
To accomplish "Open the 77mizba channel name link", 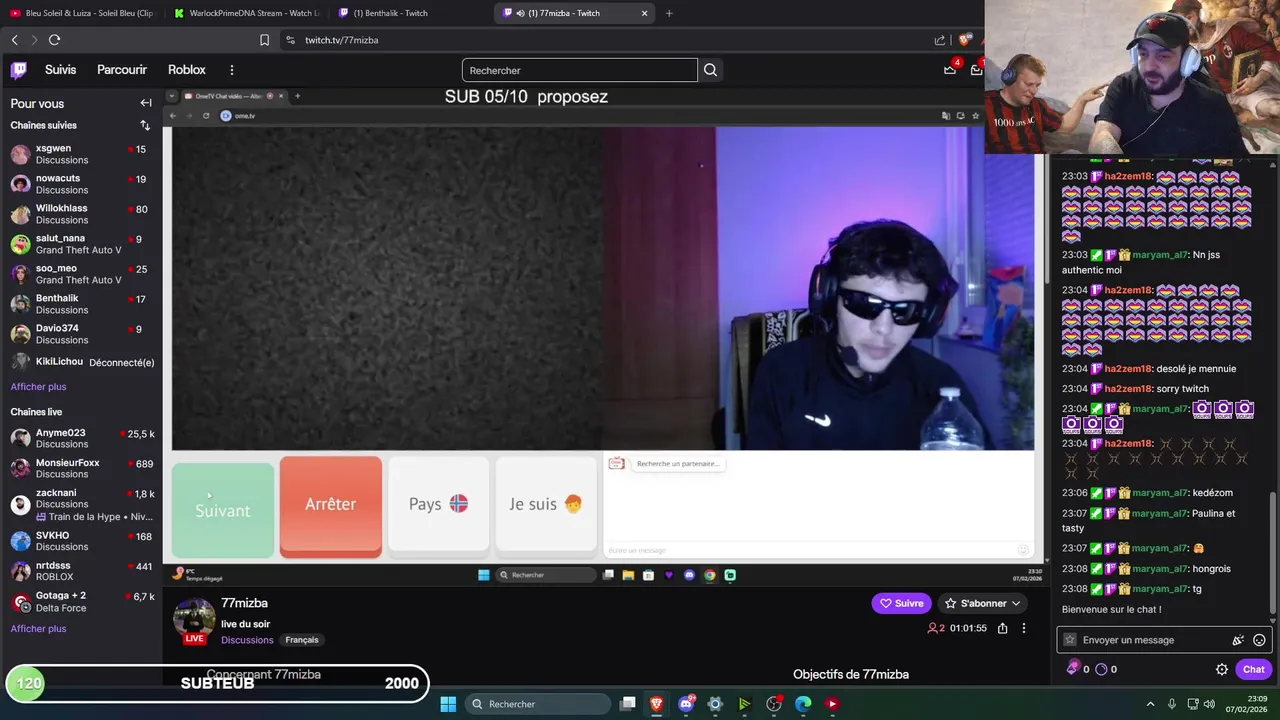I will pyautogui.click(x=244, y=603).
